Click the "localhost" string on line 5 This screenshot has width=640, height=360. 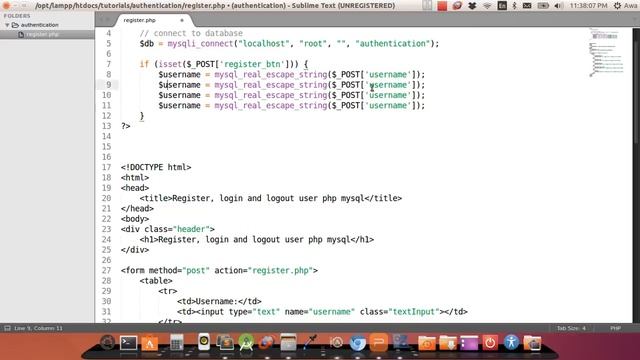click(264, 44)
